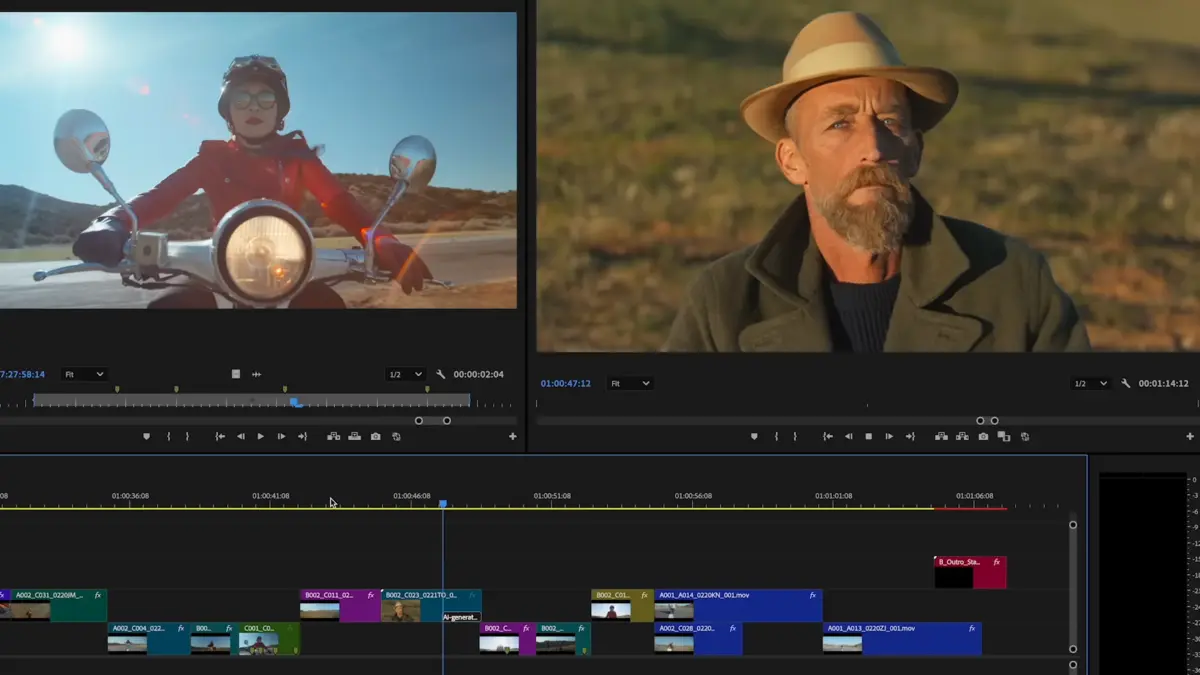Viewport: 1200px width, 675px height.
Task: Click the Mark Out icon under the Source Monitor
Action: pyautogui.click(x=187, y=436)
